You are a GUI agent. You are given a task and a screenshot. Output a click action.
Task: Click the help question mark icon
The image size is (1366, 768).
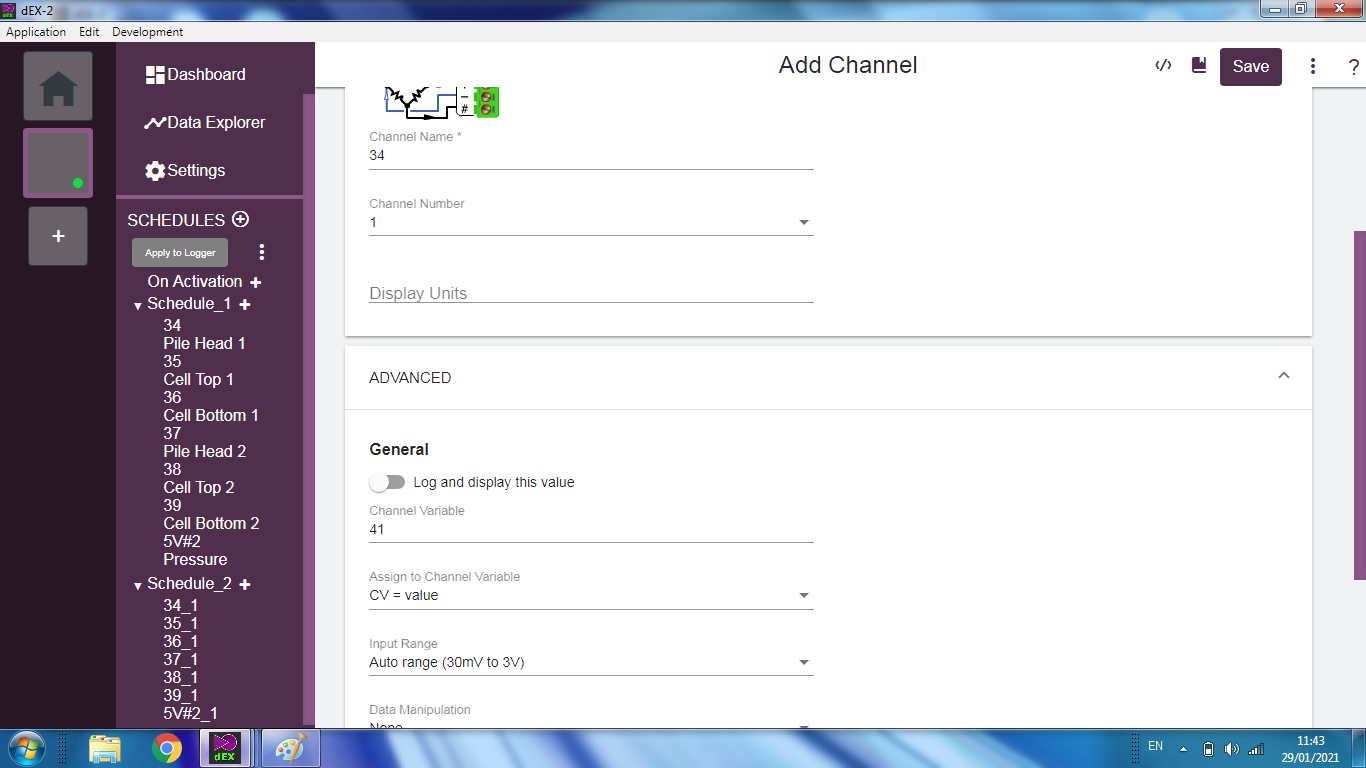(x=1354, y=67)
